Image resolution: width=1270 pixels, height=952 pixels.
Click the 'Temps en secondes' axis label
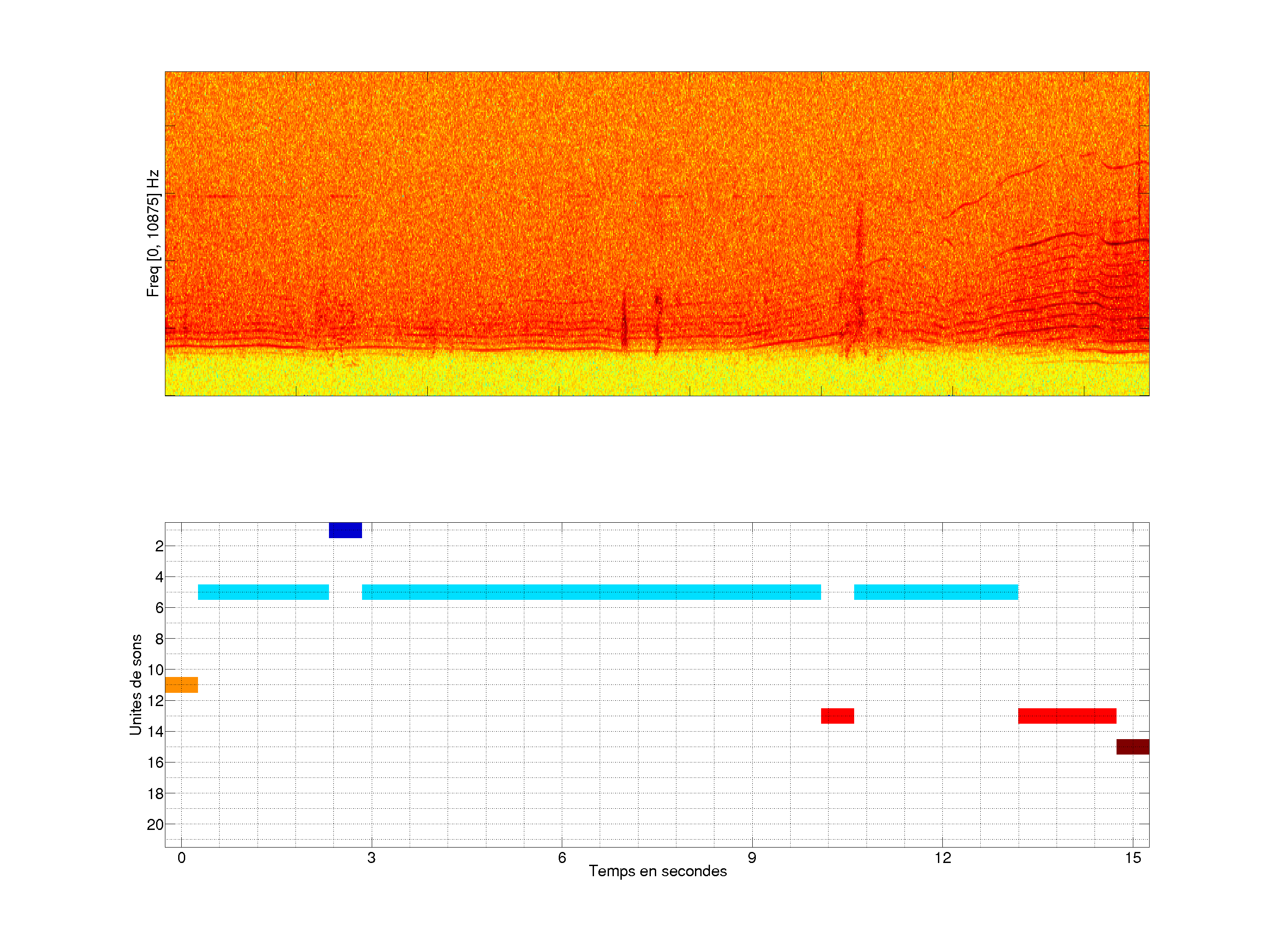click(657, 871)
